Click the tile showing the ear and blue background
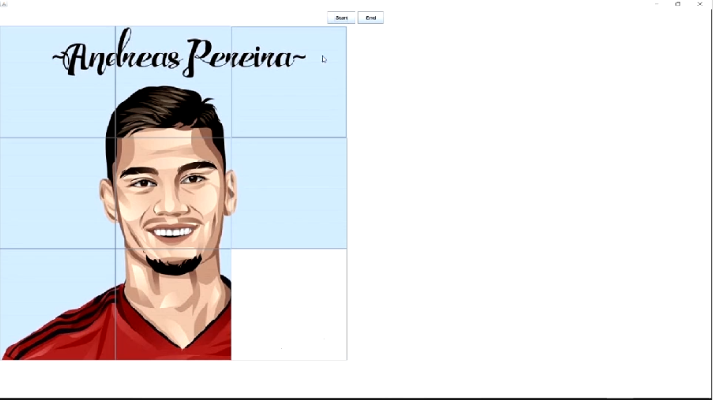This screenshot has height=400, width=713. point(58,193)
